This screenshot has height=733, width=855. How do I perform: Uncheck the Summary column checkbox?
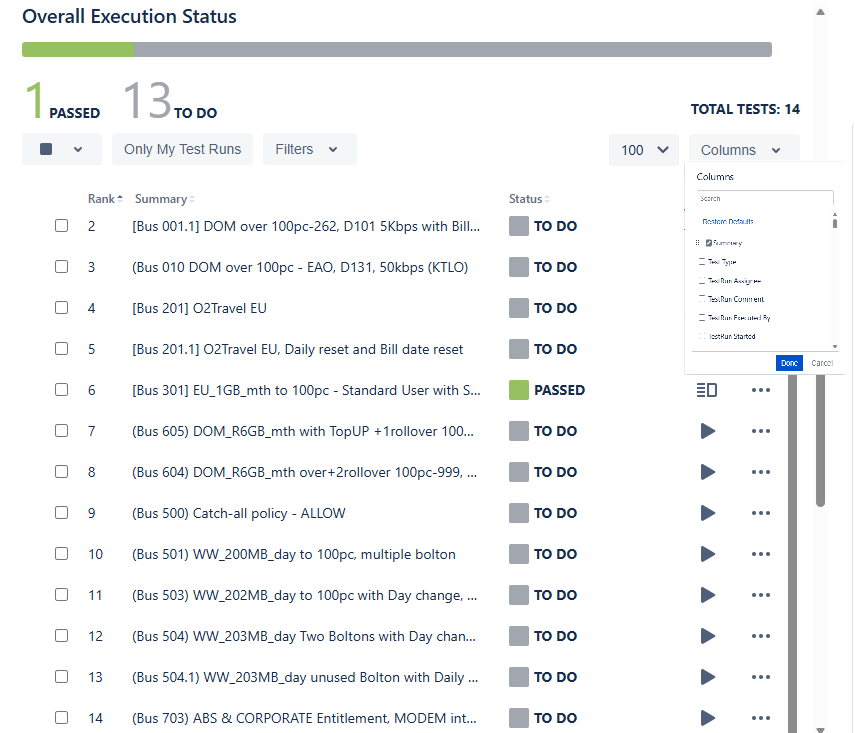[x=709, y=243]
